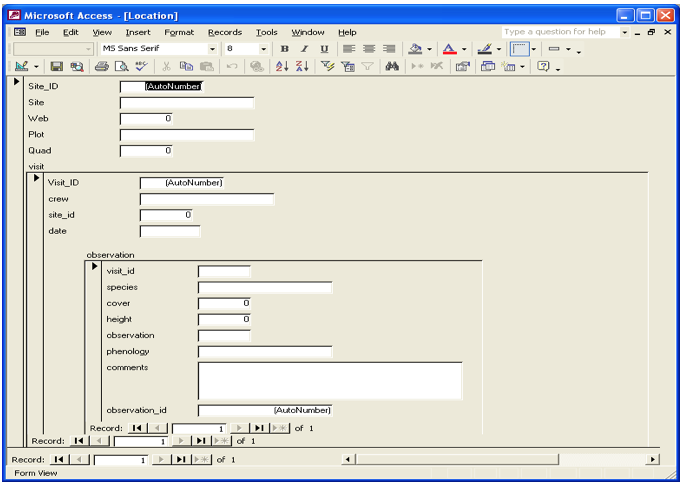686x486 pixels.
Task: Add new record in visit subform navigator
Action: pos(221,441)
